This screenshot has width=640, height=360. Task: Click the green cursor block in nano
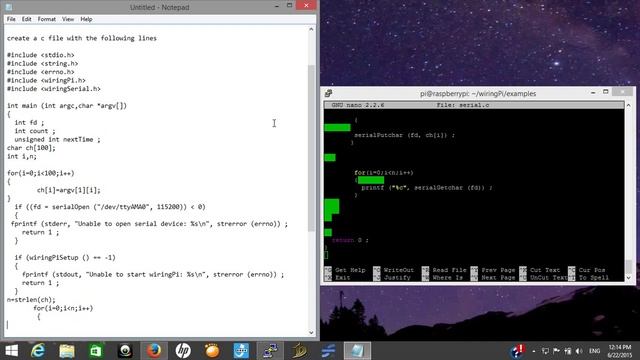[x=326, y=255]
